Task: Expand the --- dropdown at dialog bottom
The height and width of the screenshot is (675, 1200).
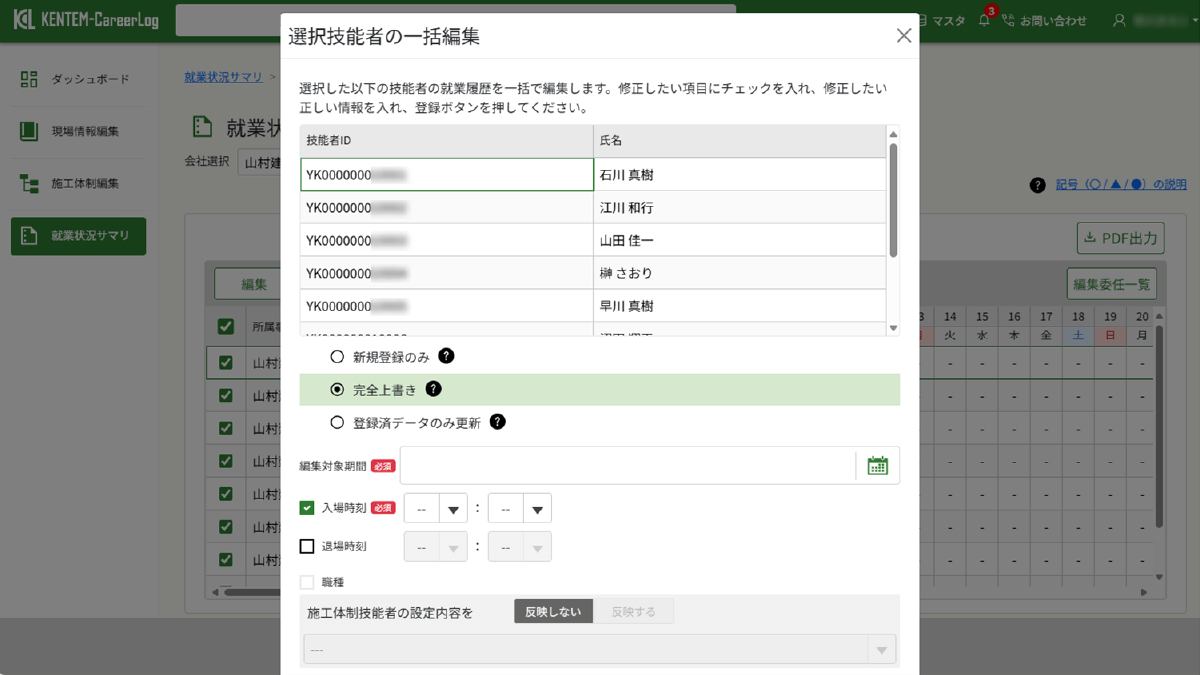Action: pos(880,649)
